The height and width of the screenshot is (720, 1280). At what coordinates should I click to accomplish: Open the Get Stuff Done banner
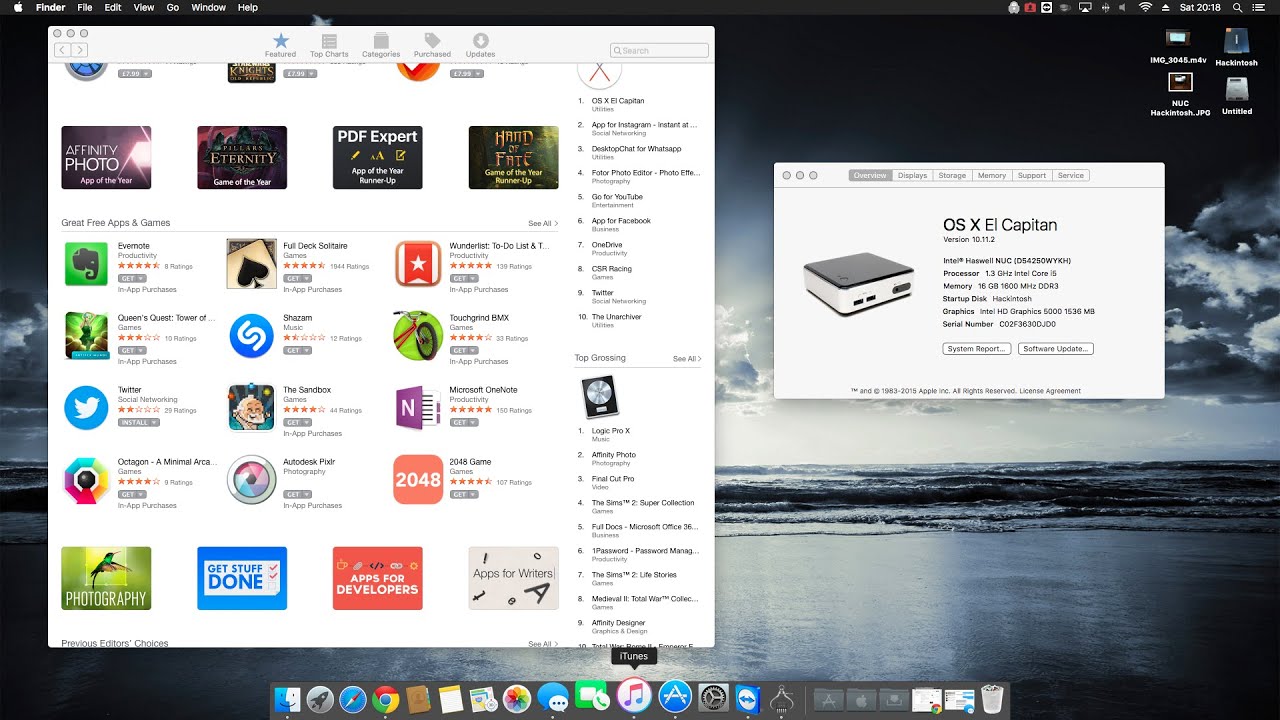[242, 578]
